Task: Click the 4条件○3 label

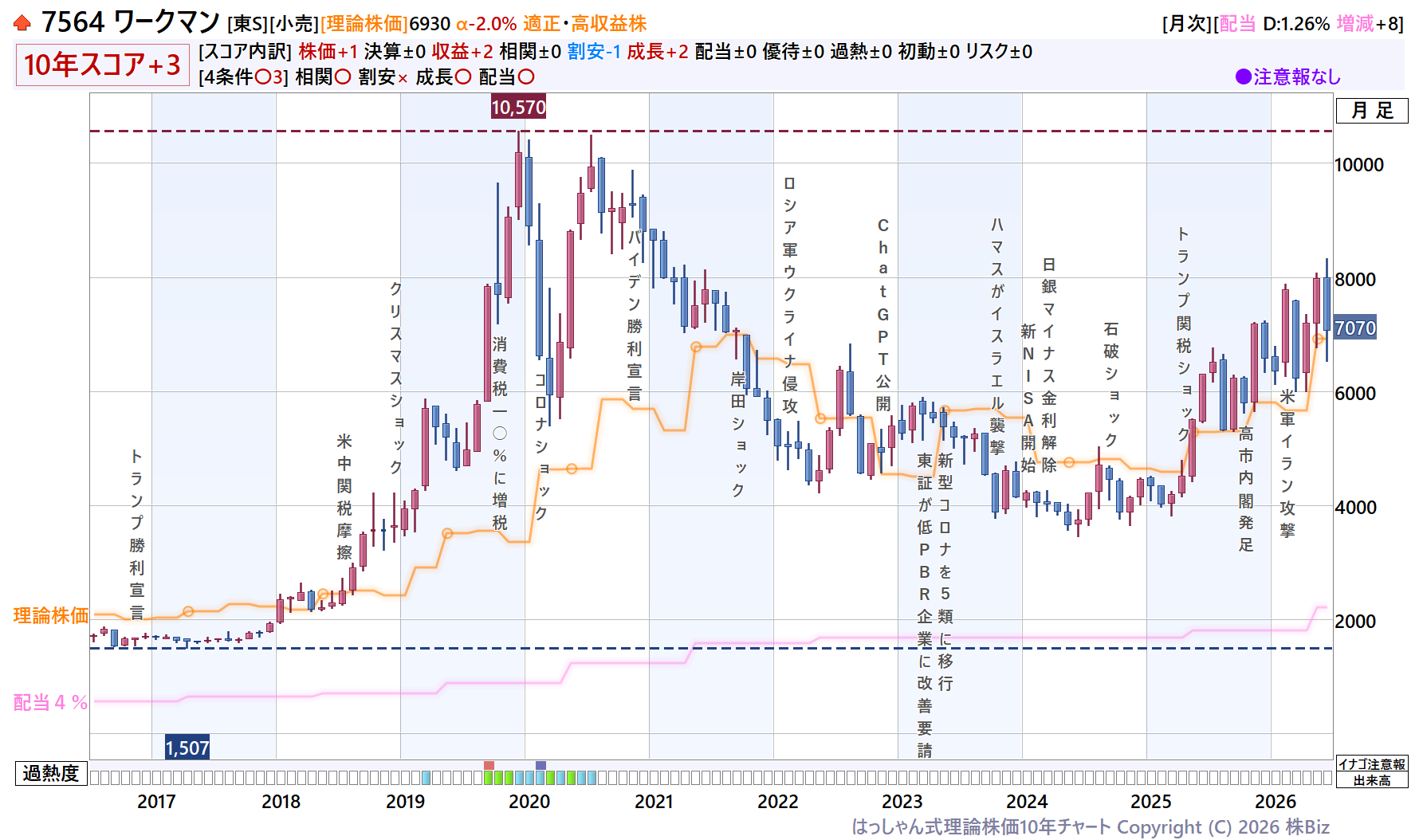Action: 243,77
